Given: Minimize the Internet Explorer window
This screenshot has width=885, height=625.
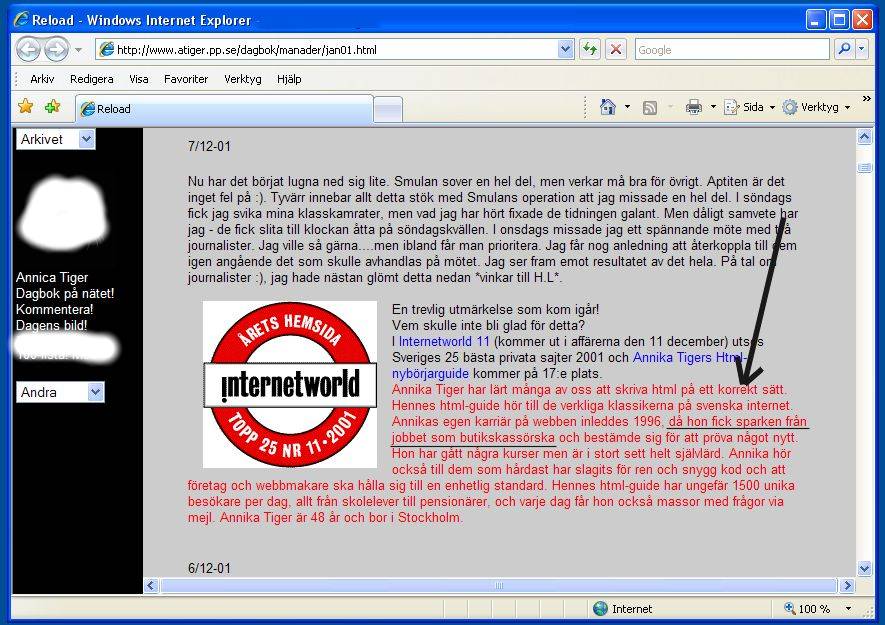Looking at the screenshot, I should point(816,20).
